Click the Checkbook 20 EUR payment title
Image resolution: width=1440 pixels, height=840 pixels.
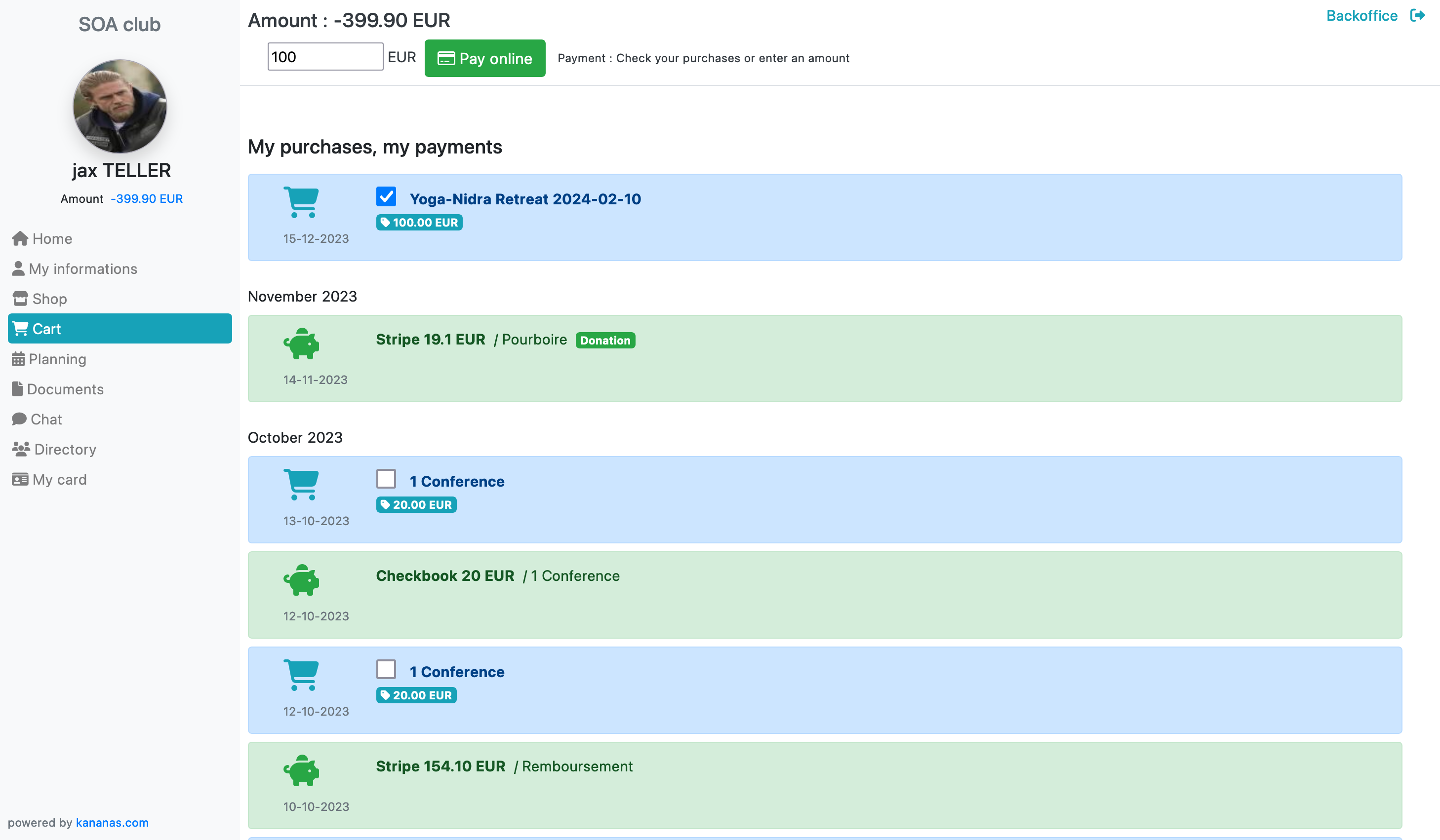pyautogui.click(x=445, y=576)
